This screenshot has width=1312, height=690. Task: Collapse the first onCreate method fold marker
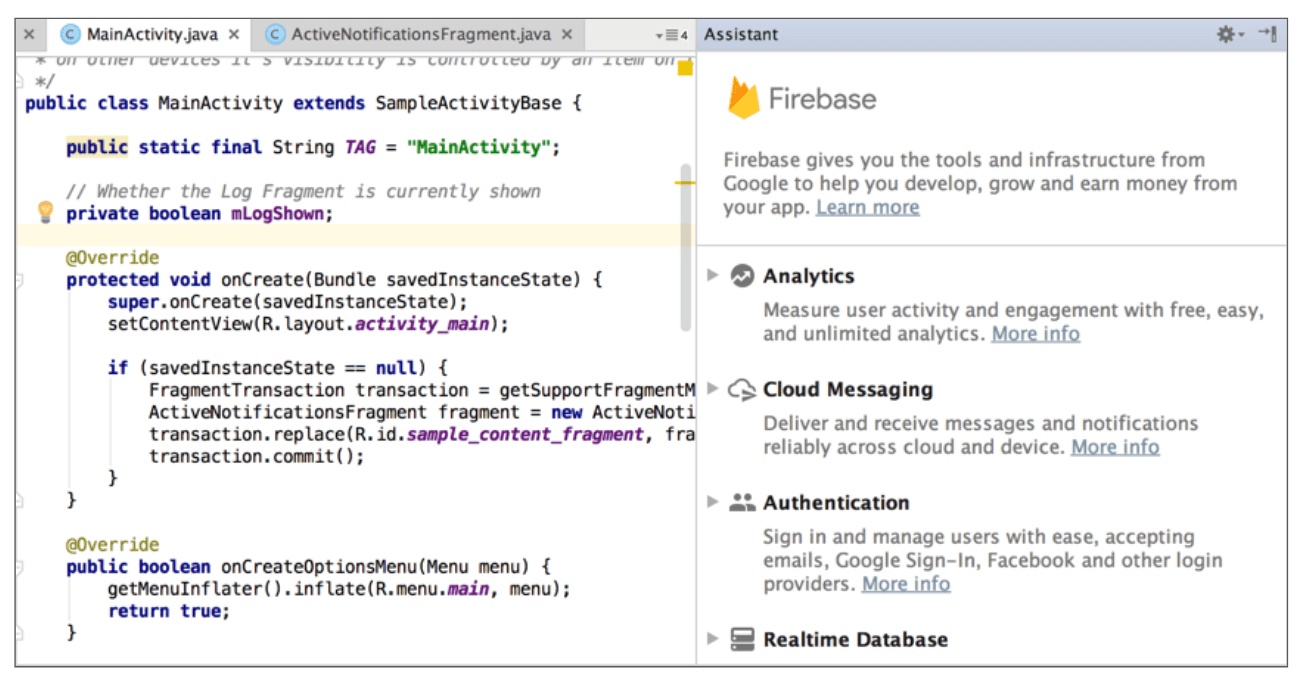click(x=19, y=281)
